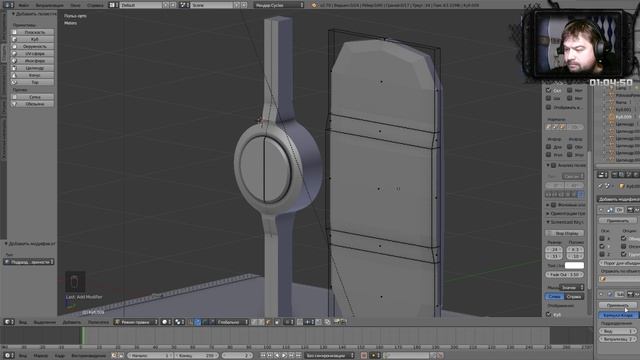
Task: Open the Режим правки mode dropdown
Action: pyautogui.click(x=136, y=322)
